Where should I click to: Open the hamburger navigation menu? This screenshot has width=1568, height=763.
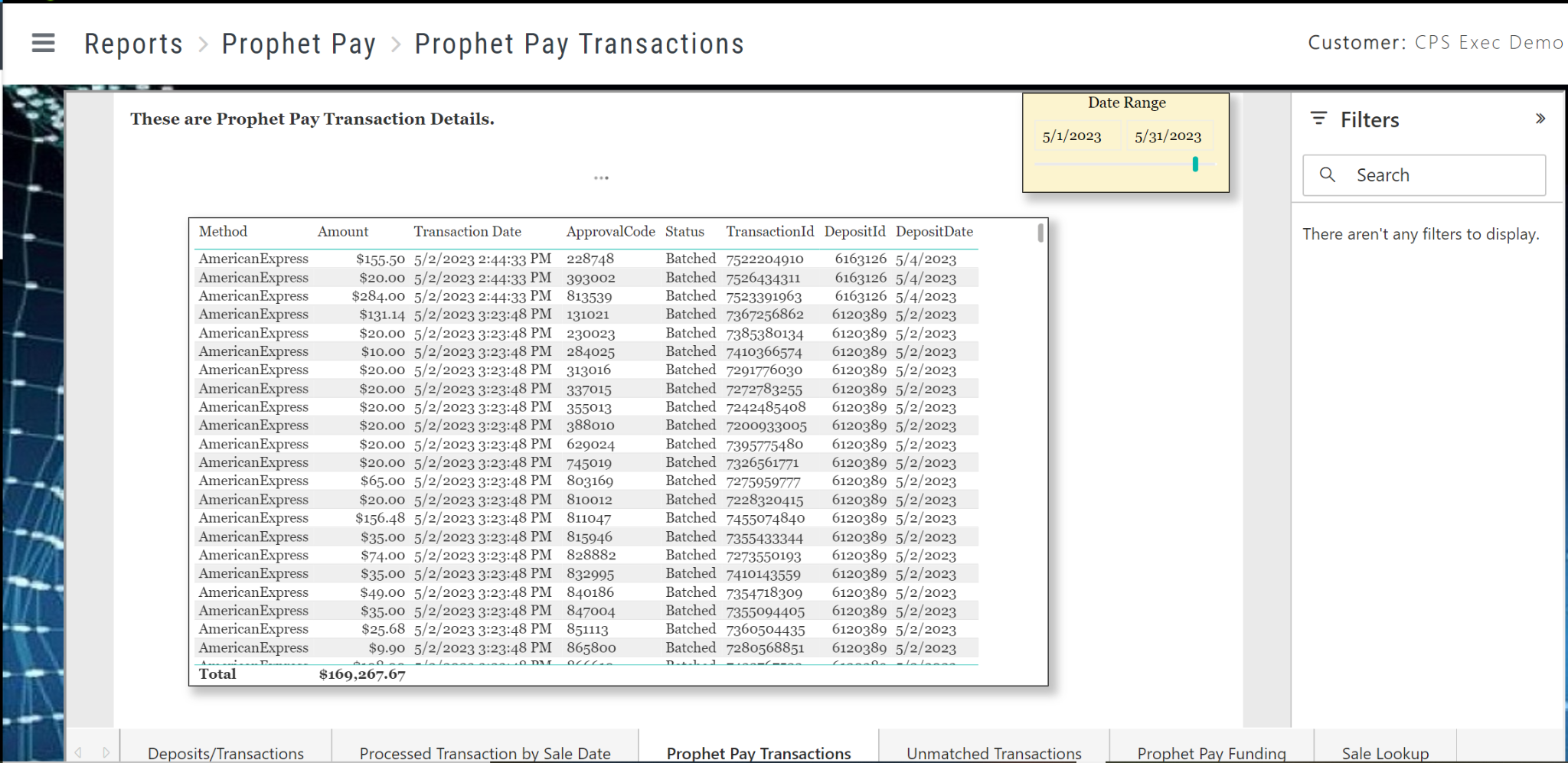click(x=44, y=43)
